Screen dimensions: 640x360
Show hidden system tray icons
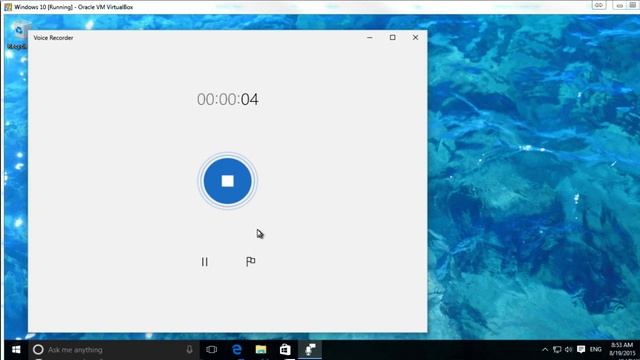pos(545,350)
